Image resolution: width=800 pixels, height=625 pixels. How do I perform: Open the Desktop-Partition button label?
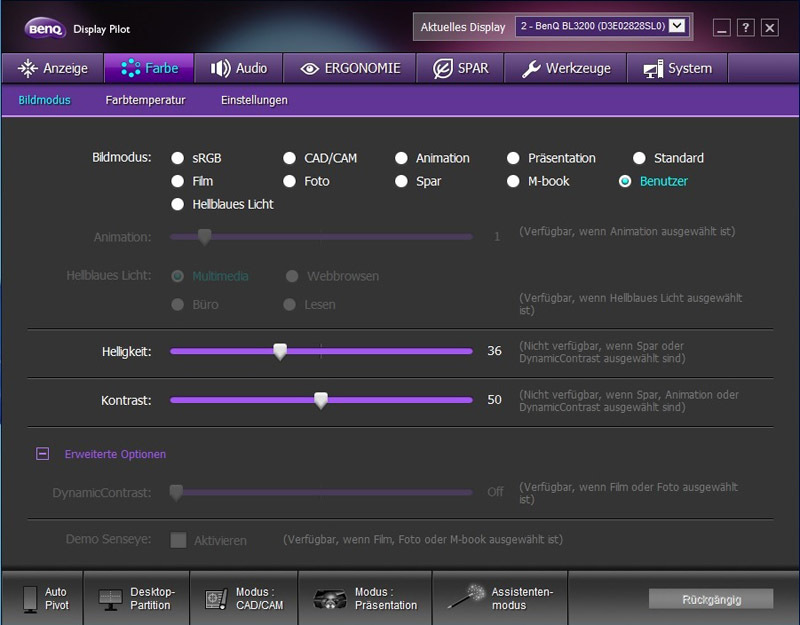[x=152, y=598]
